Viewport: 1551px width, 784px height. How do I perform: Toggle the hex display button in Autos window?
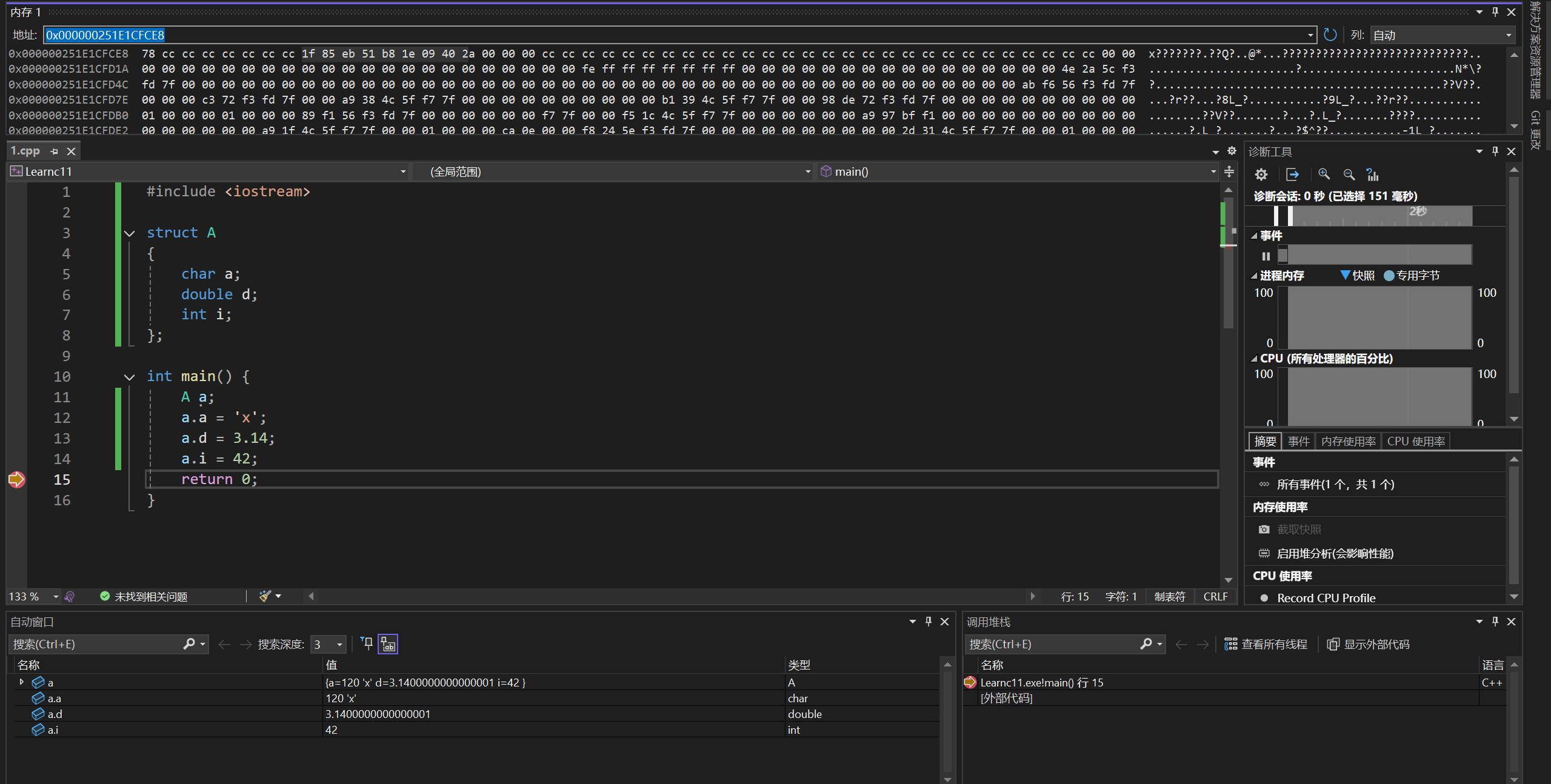coord(388,644)
